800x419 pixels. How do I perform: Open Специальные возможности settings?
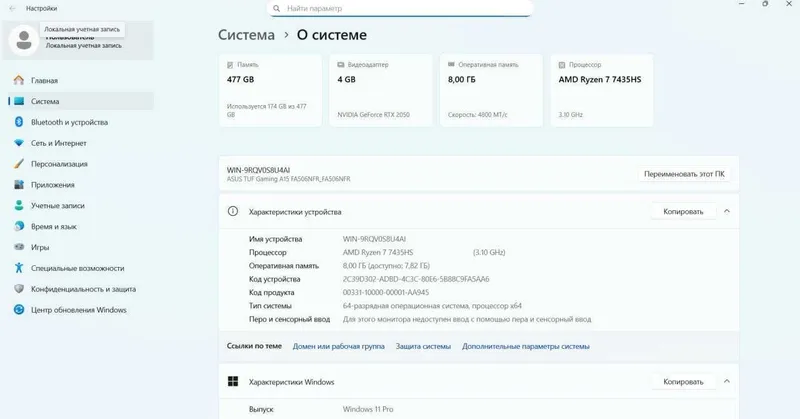[81, 268]
